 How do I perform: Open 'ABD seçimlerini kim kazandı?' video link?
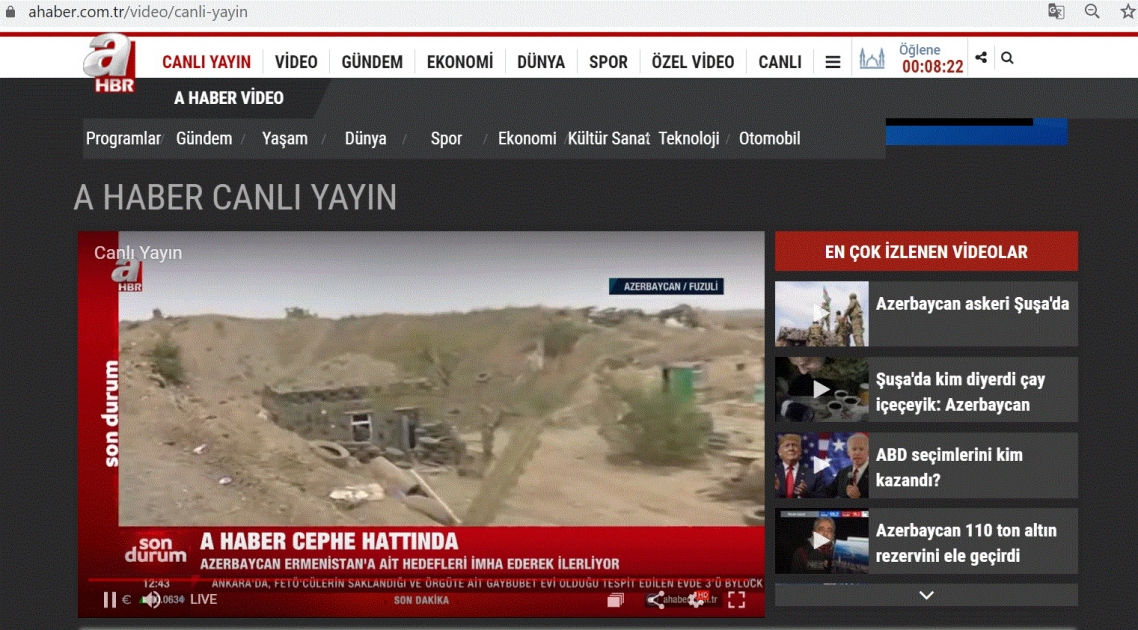tap(949, 467)
